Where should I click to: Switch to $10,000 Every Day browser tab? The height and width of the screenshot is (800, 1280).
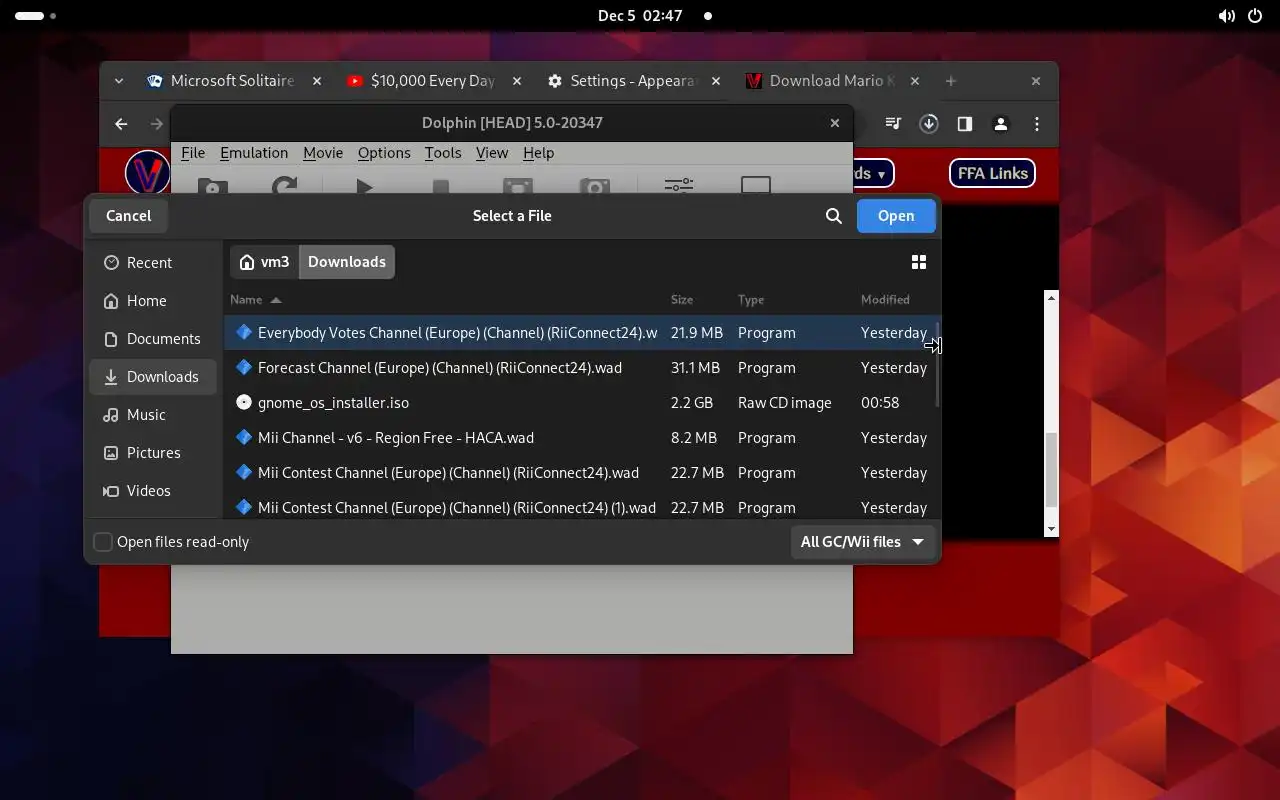432,81
